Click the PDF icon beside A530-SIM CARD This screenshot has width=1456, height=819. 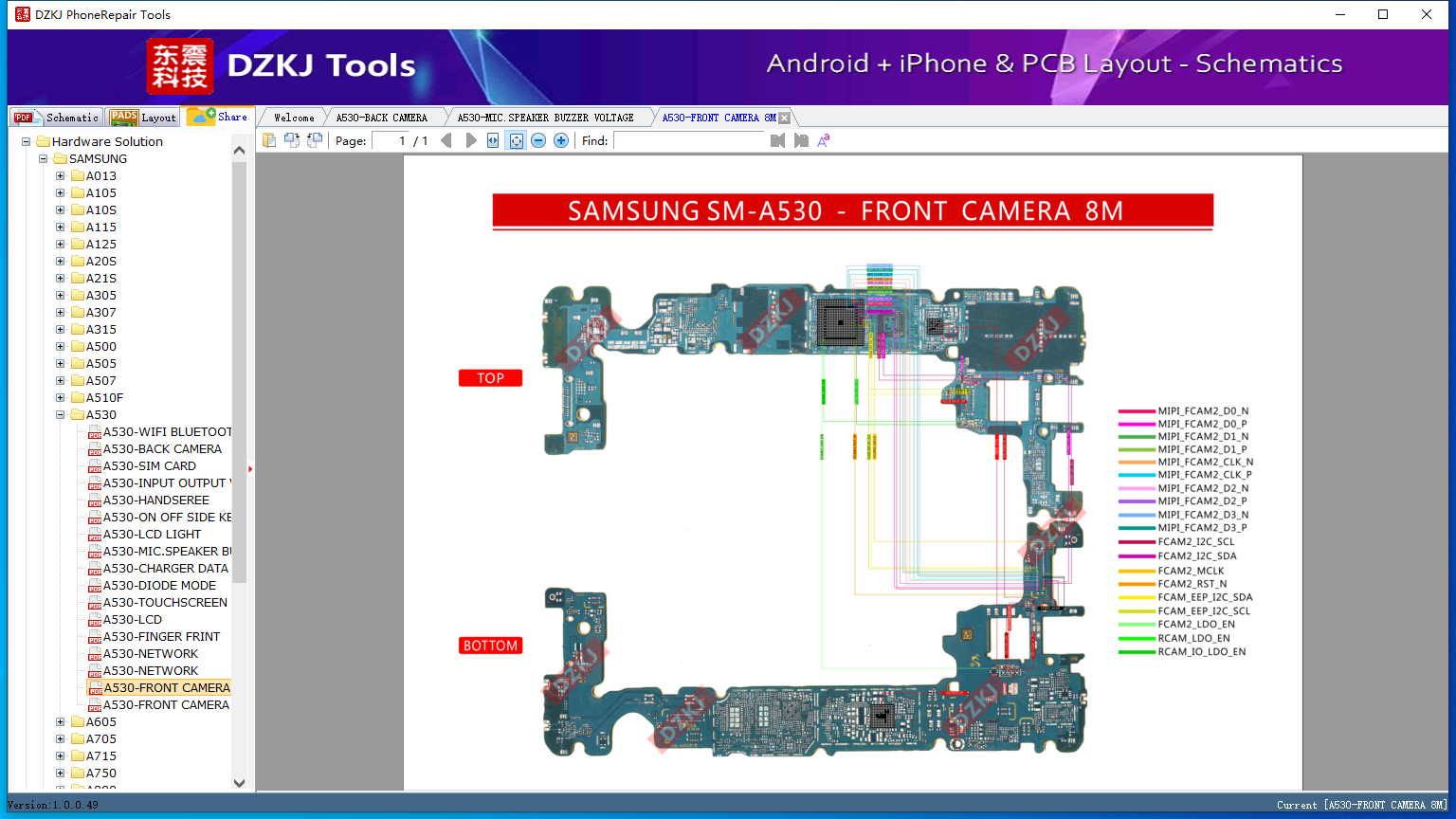click(95, 466)
